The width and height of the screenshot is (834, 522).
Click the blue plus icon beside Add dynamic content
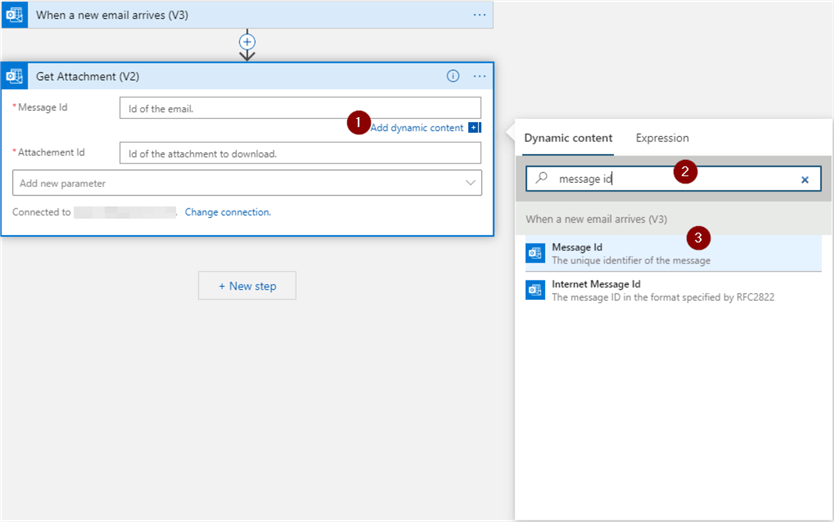[474, 128]
